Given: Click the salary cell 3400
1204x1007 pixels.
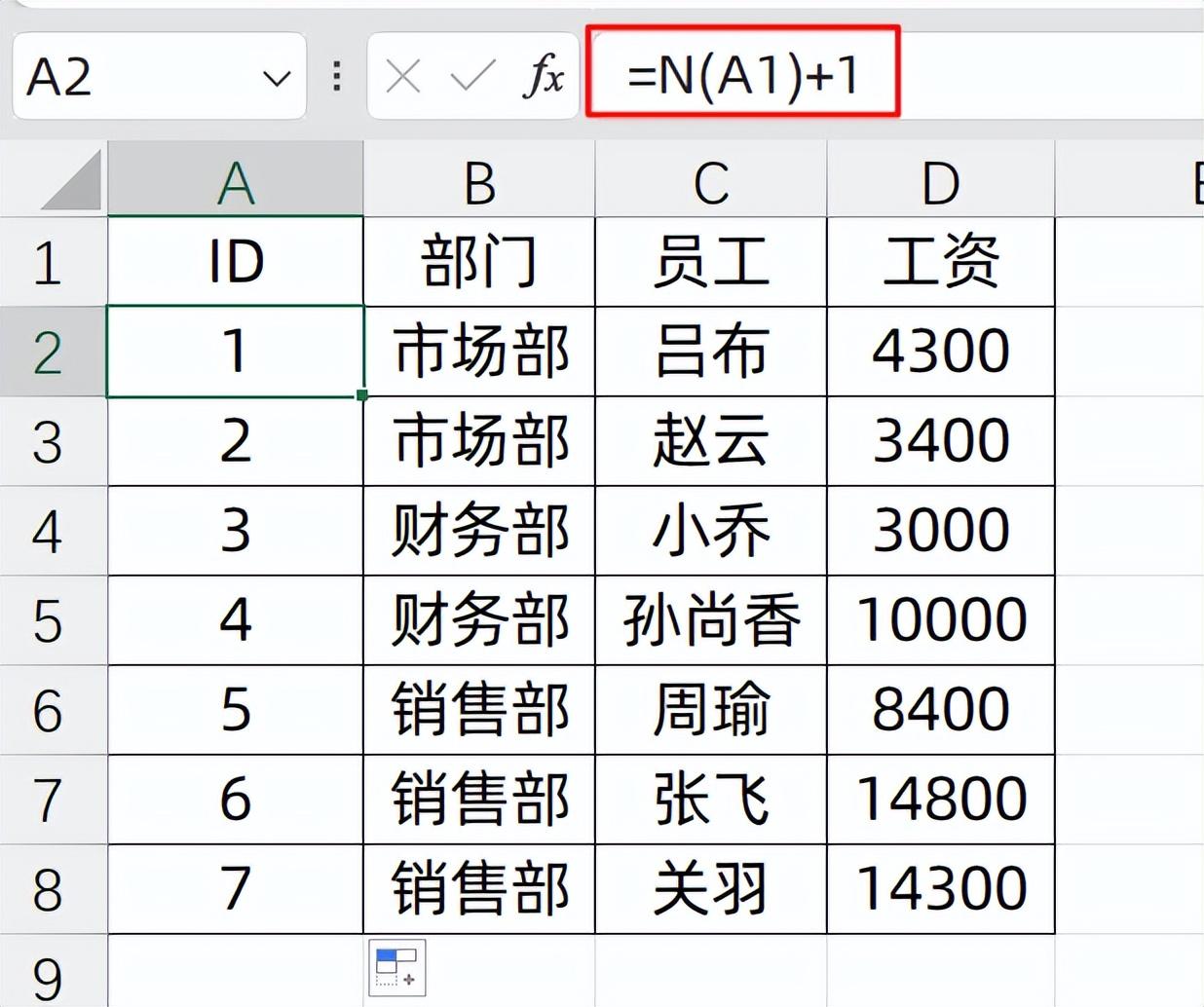Looking at the screenshot, I should click(x=941, y=441).
